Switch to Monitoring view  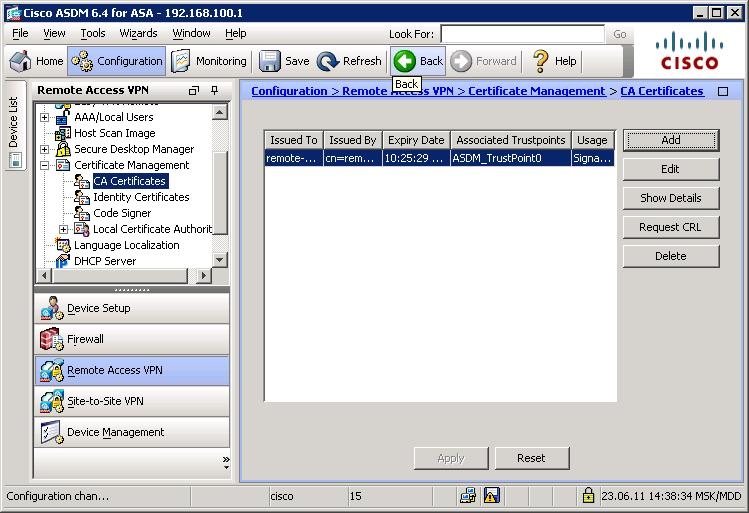(x=209, y=61)
